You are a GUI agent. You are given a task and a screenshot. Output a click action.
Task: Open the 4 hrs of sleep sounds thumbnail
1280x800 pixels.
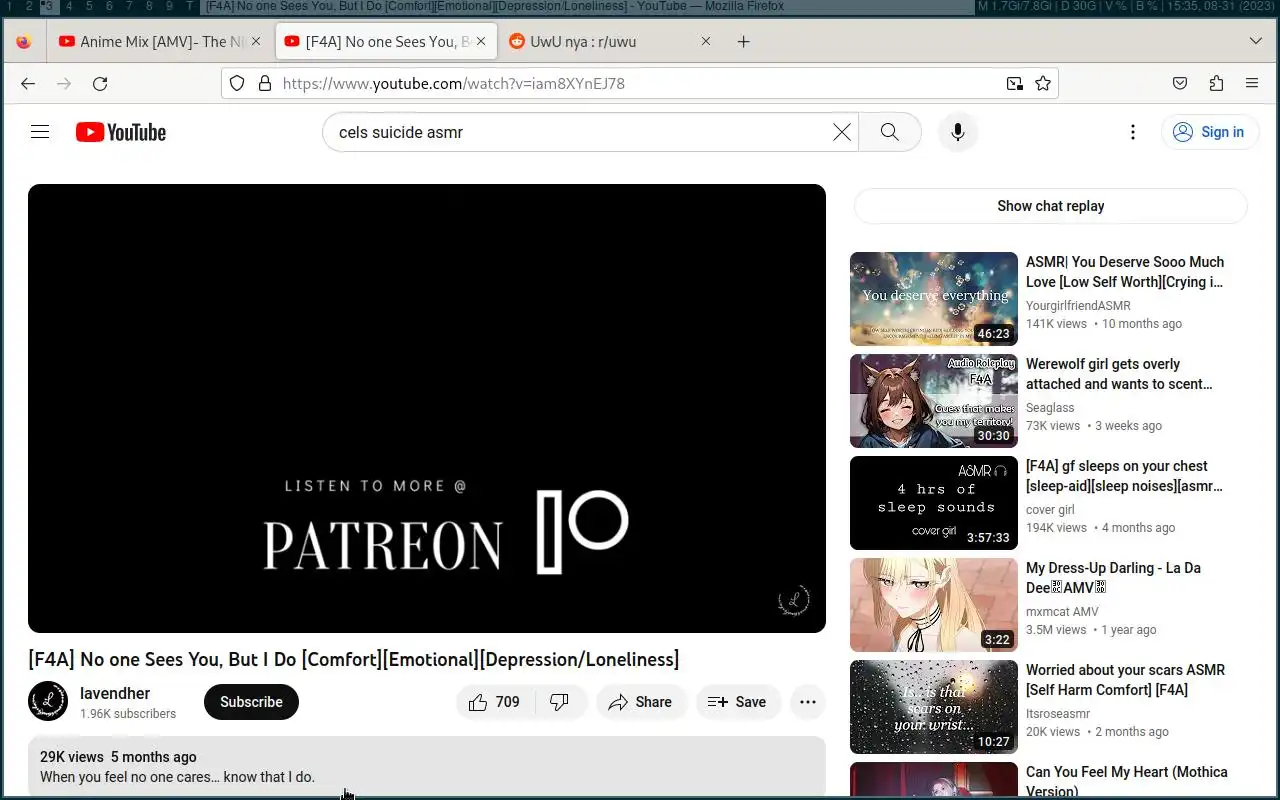pos(934,503)
